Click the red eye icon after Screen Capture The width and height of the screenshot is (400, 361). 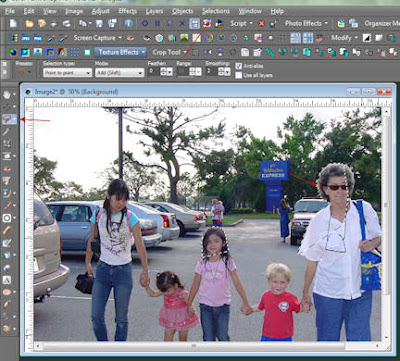tap(130, 38)
